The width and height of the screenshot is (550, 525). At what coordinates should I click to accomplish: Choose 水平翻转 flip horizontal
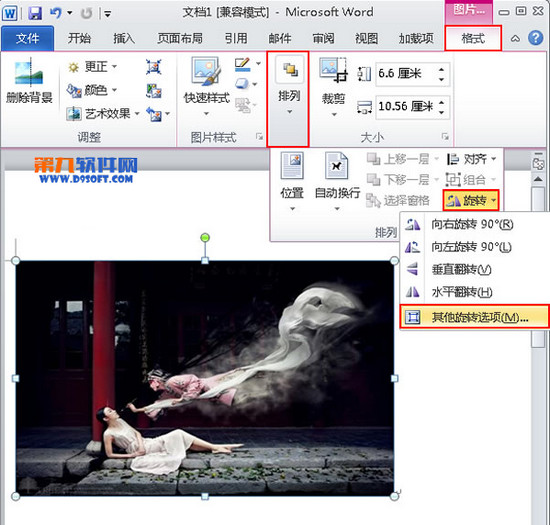(474, 292)
